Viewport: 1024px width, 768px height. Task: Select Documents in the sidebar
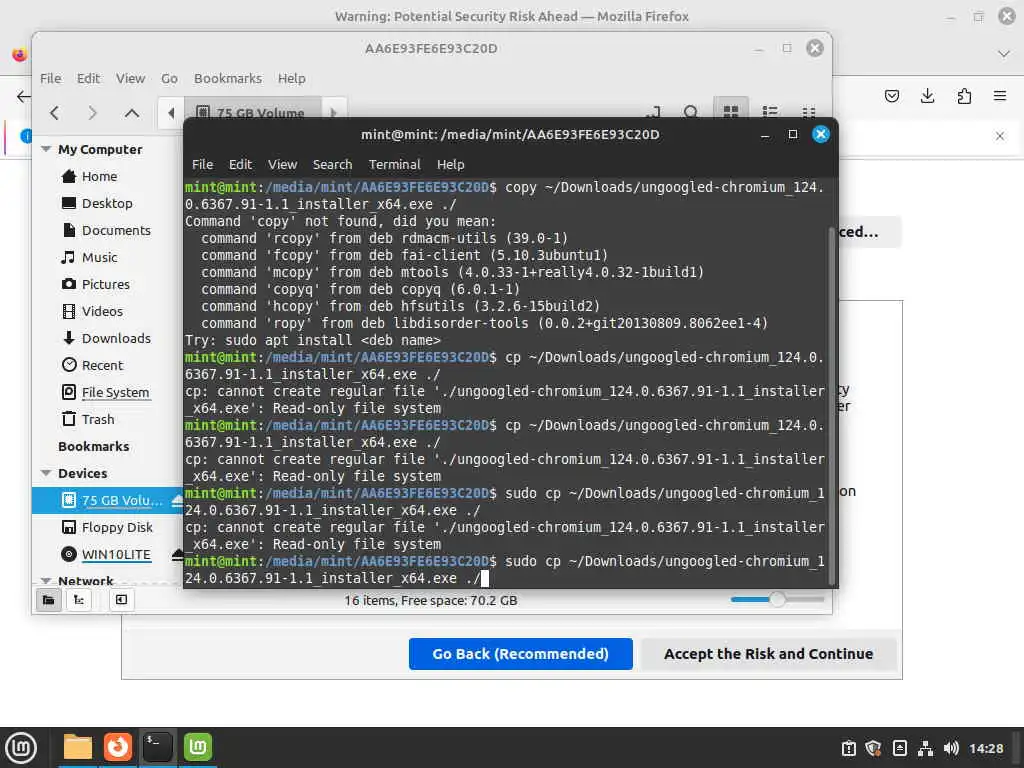click(116, 230)
